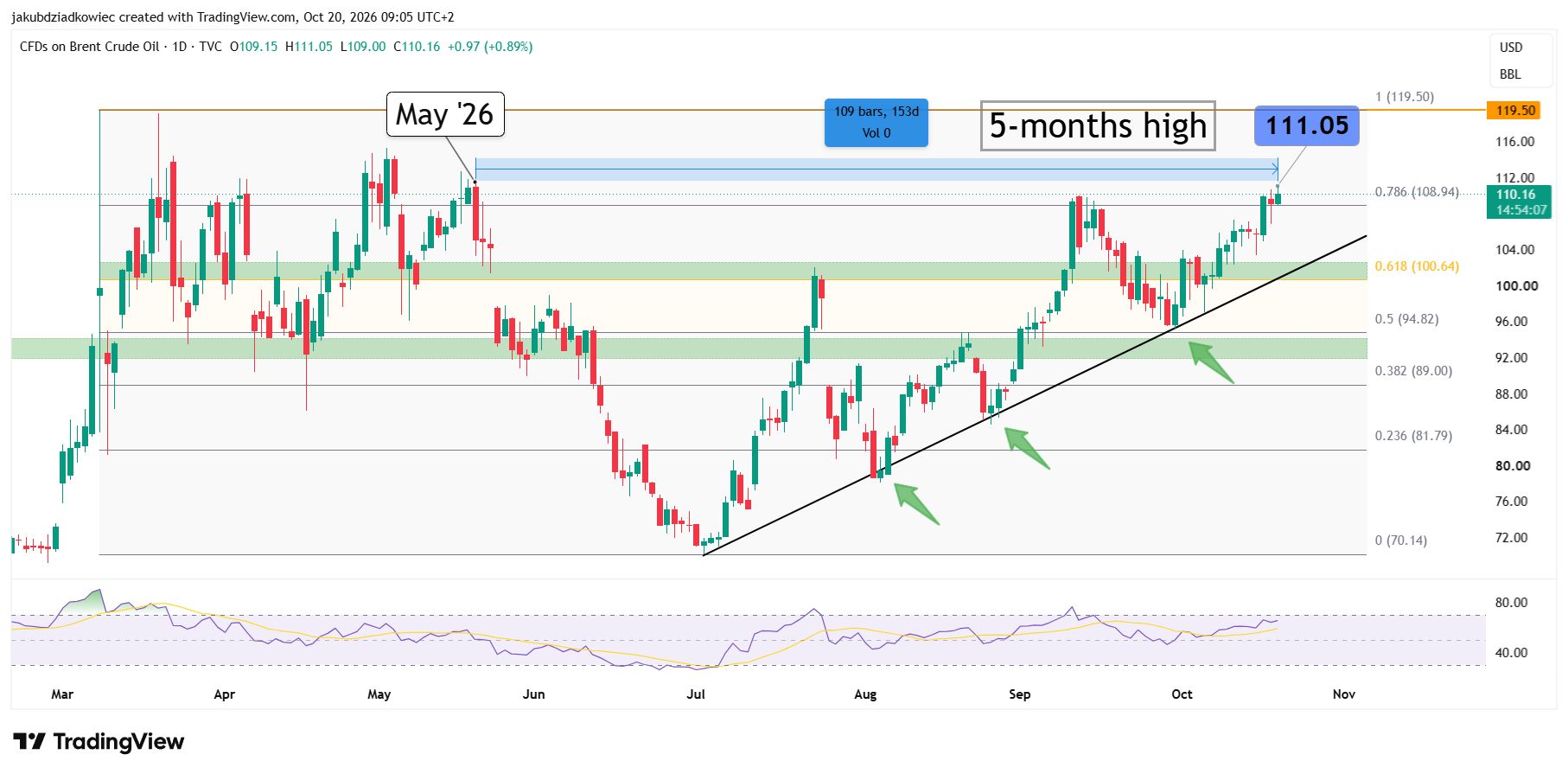1568x774 pixels.
Task: Click the C110.16 close value
Action: click(417, 47)
